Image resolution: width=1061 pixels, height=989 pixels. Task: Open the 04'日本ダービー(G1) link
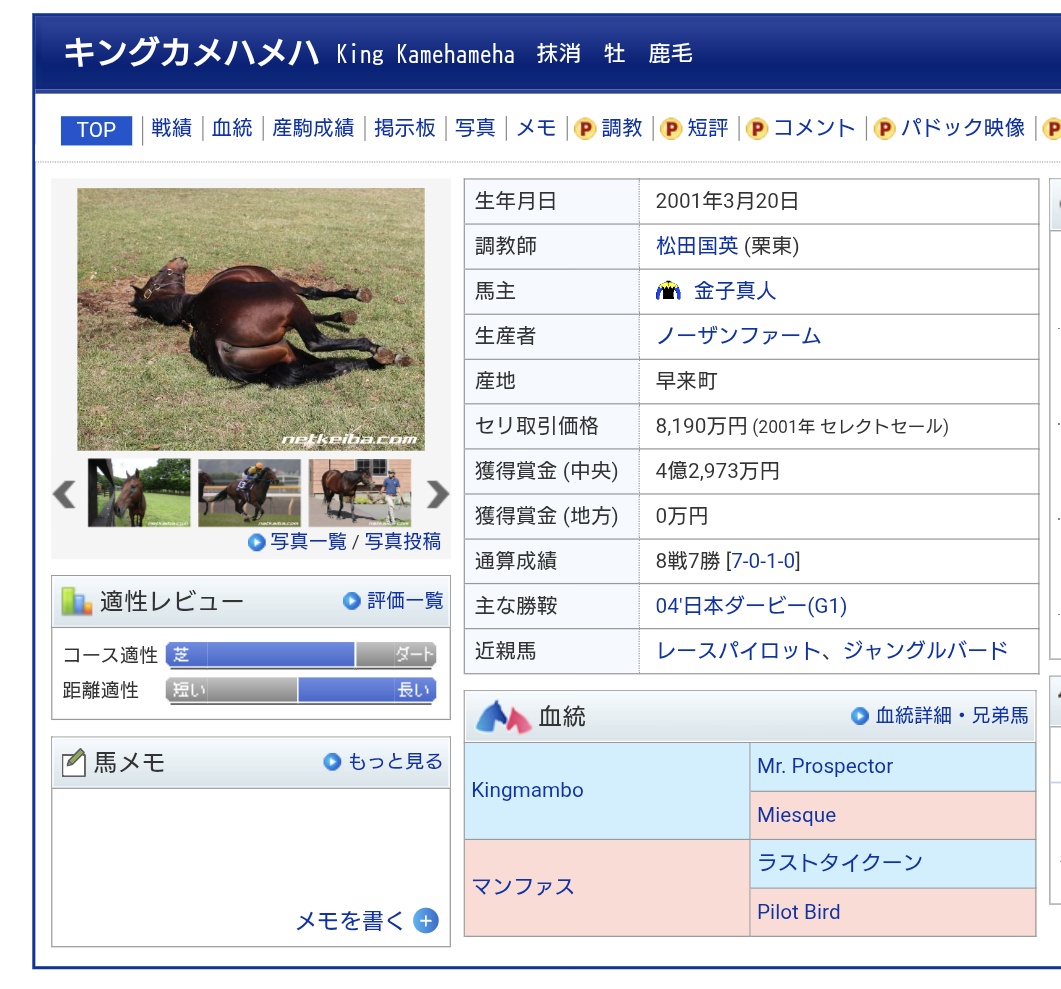(x=751, y=605)
